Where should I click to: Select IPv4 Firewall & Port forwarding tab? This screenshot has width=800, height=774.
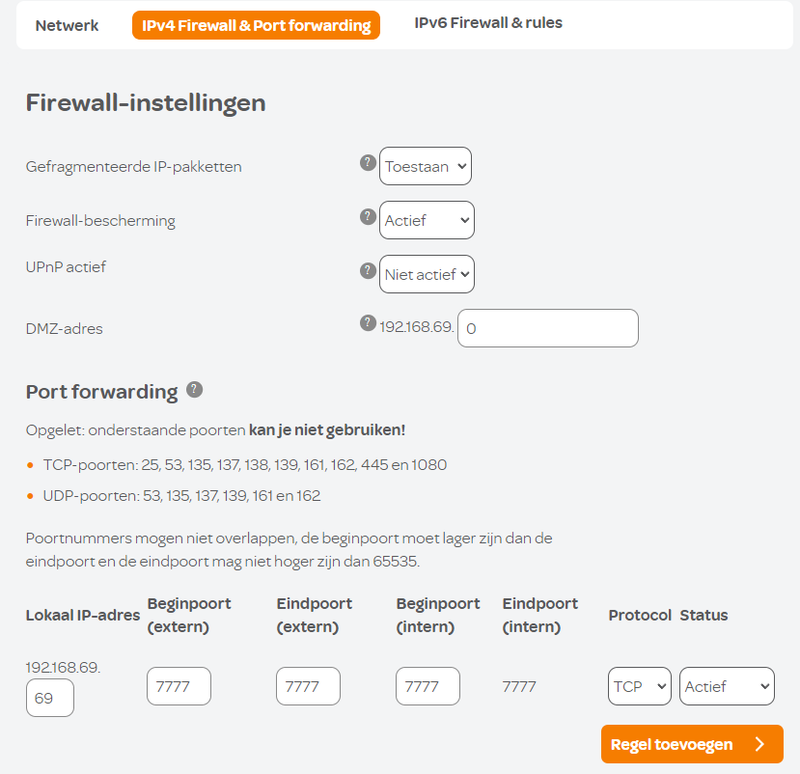click(x=256, y=25)
